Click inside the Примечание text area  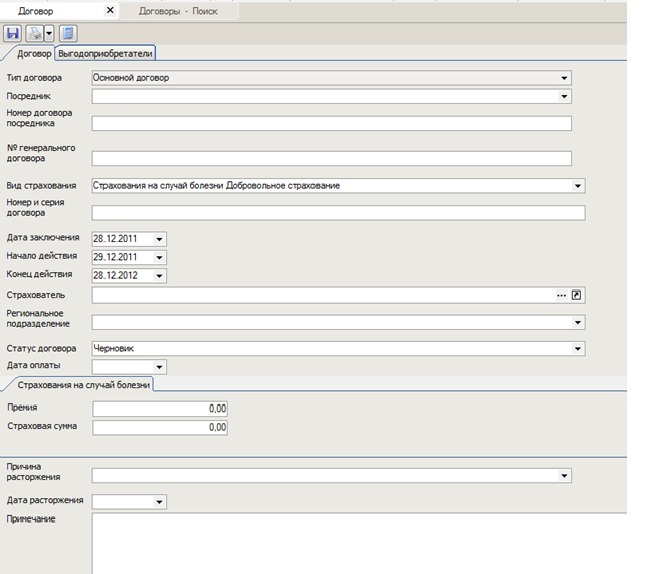[358, 543]
